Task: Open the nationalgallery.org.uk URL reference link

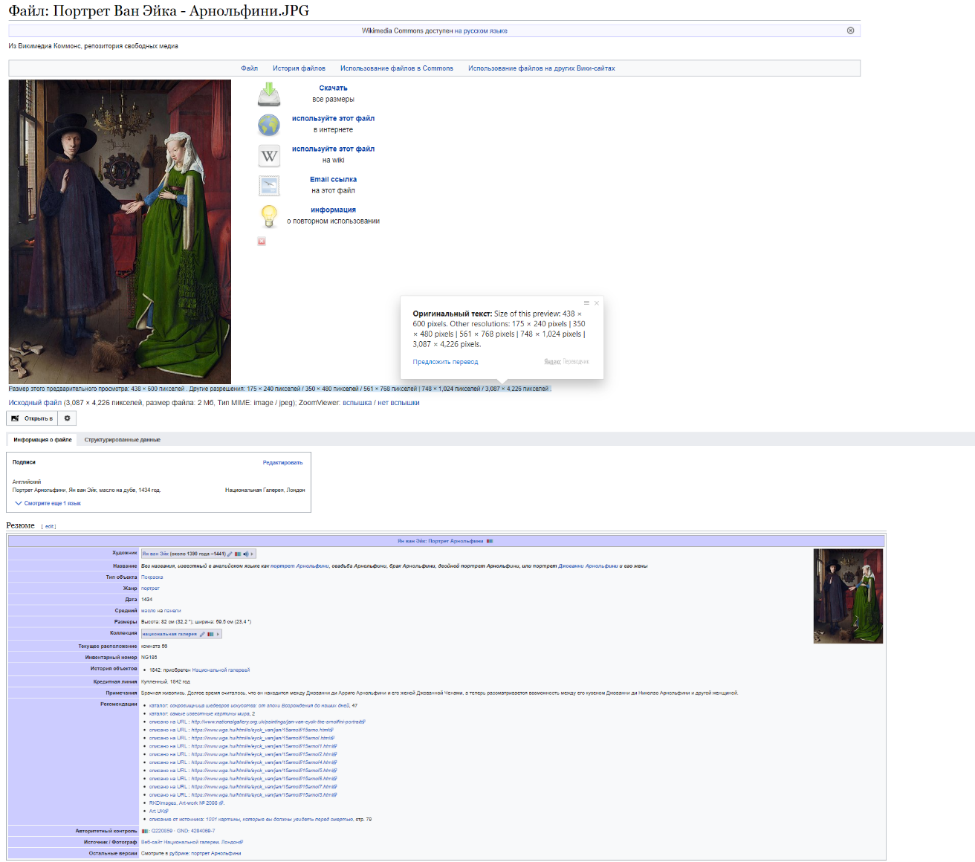Action: [278, 722]
